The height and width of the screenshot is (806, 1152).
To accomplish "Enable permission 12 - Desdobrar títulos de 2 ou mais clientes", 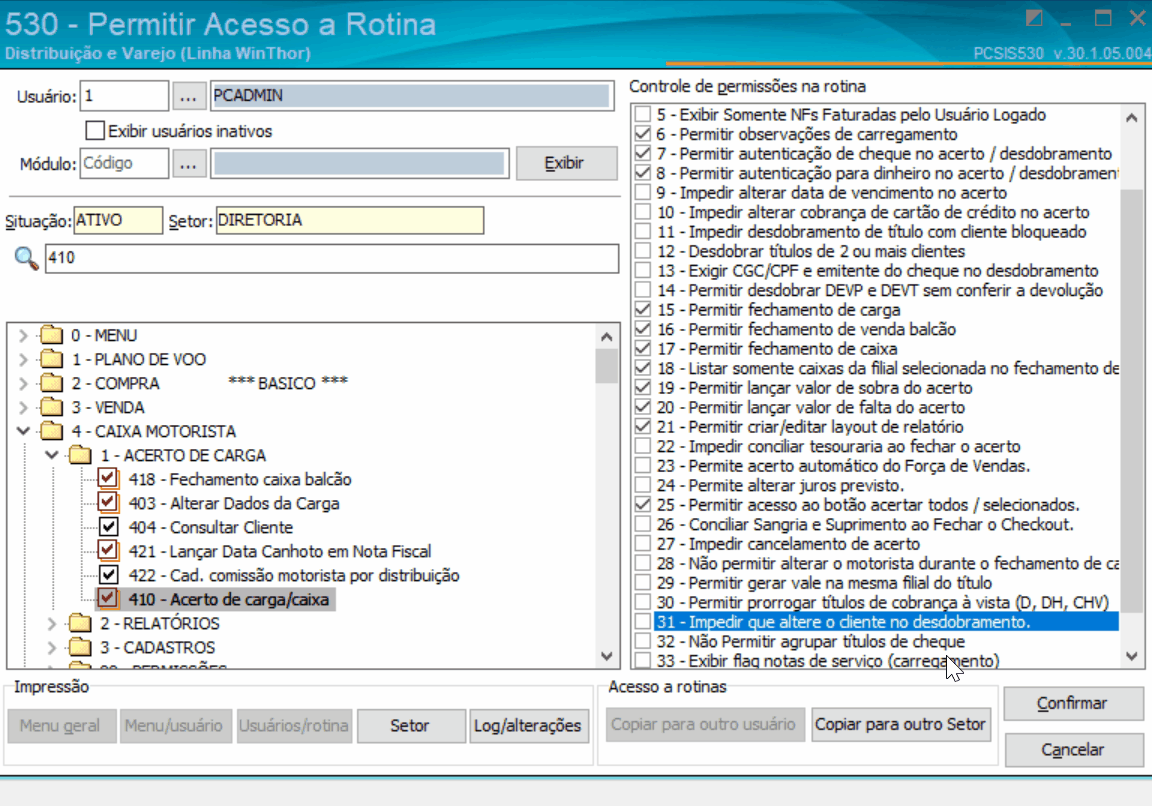I will [643, 251].
